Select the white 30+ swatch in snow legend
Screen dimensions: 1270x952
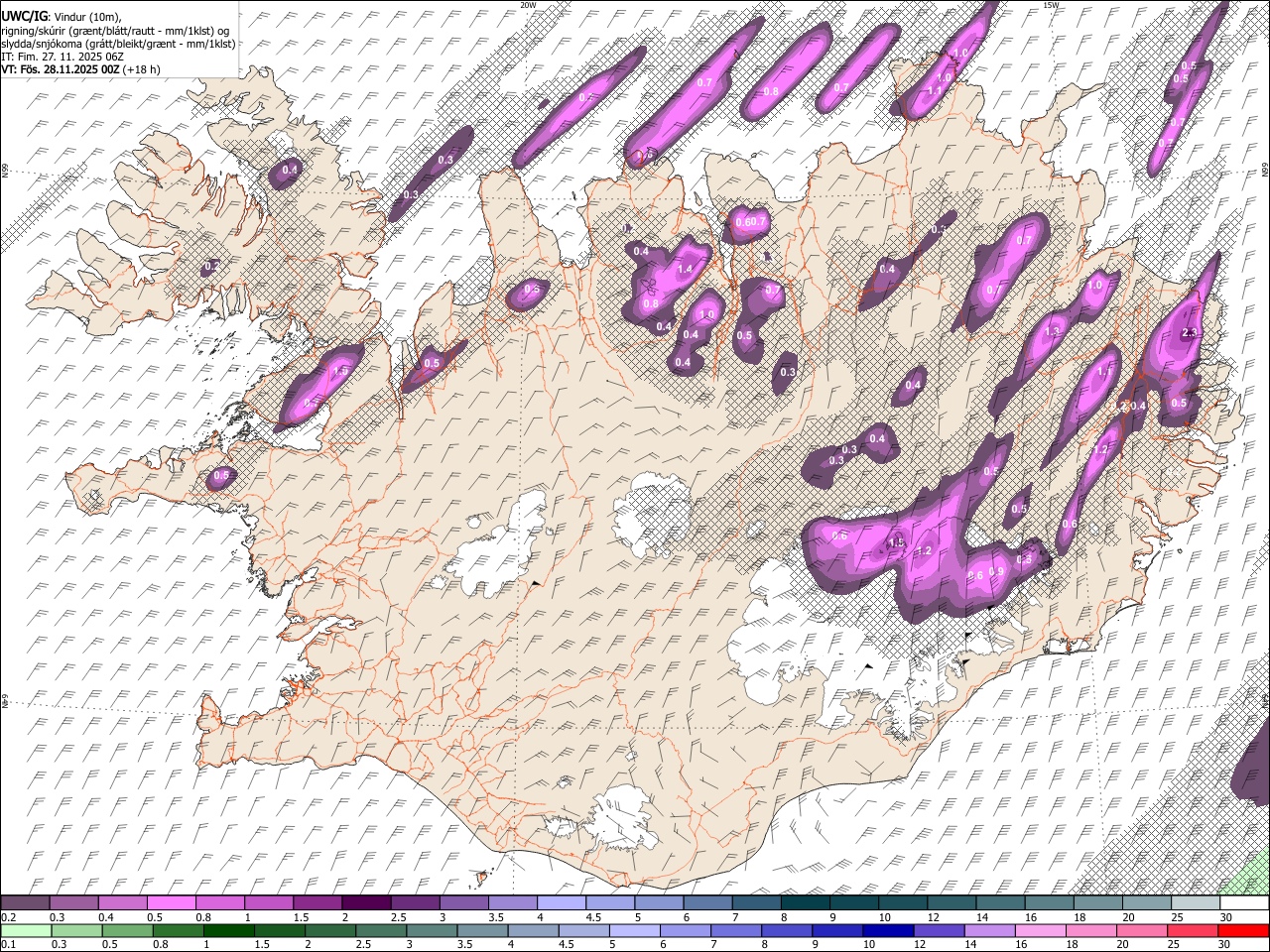[x=1245, y=902]
